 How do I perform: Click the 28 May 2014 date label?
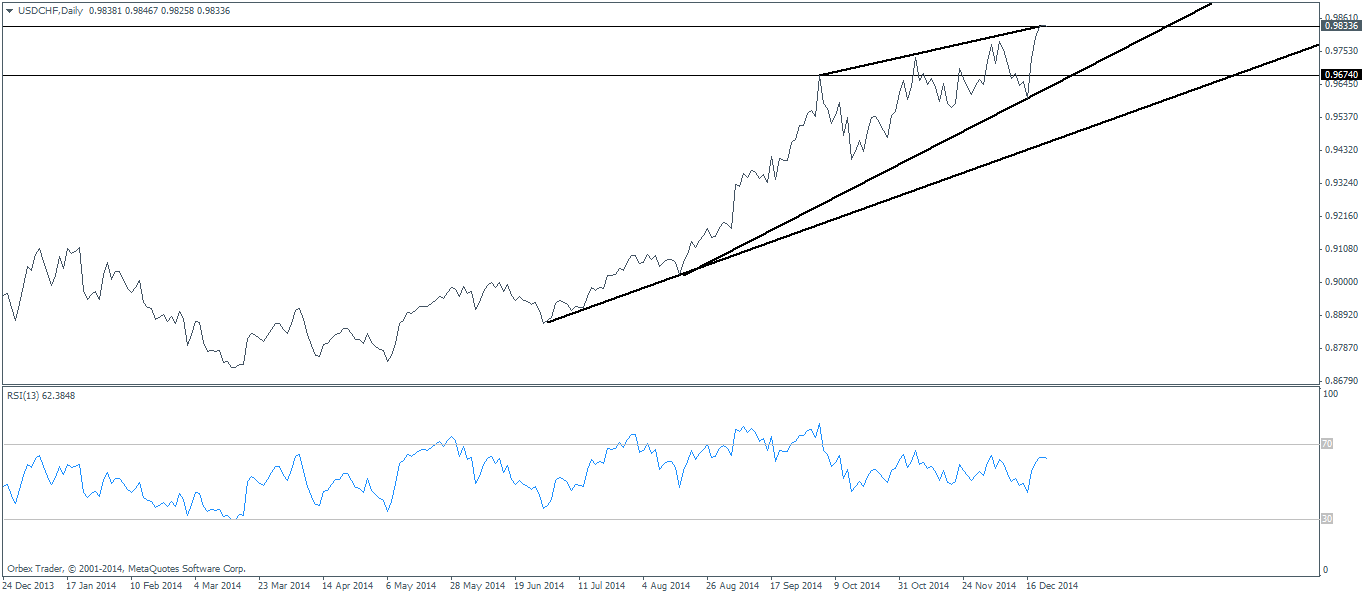(476, 585)
